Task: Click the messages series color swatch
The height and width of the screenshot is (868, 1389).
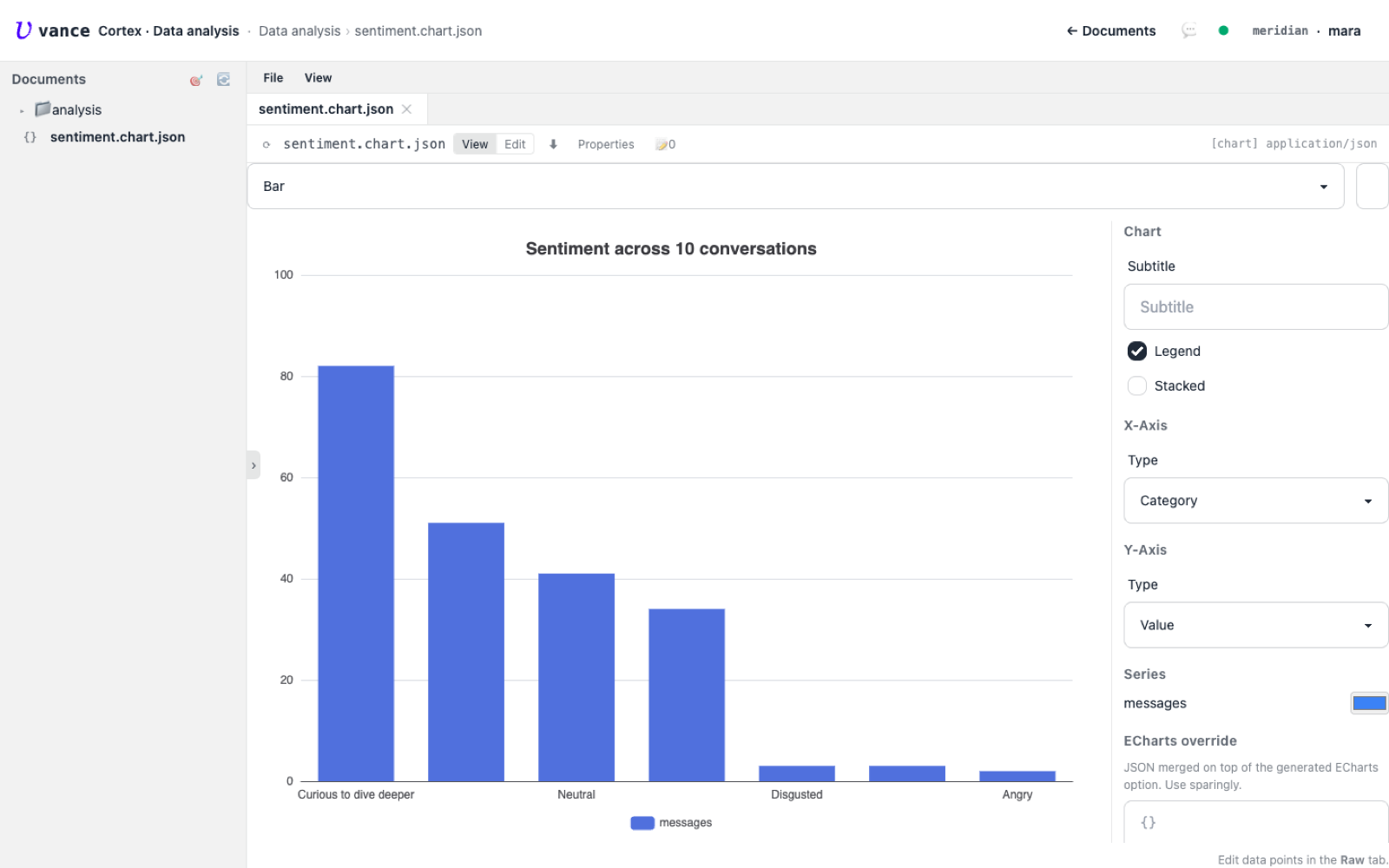Action: 1369,703
